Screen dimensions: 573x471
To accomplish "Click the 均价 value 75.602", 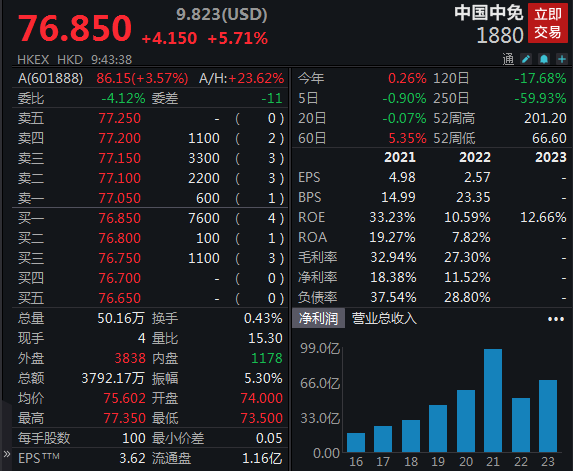I will (125, 398).
